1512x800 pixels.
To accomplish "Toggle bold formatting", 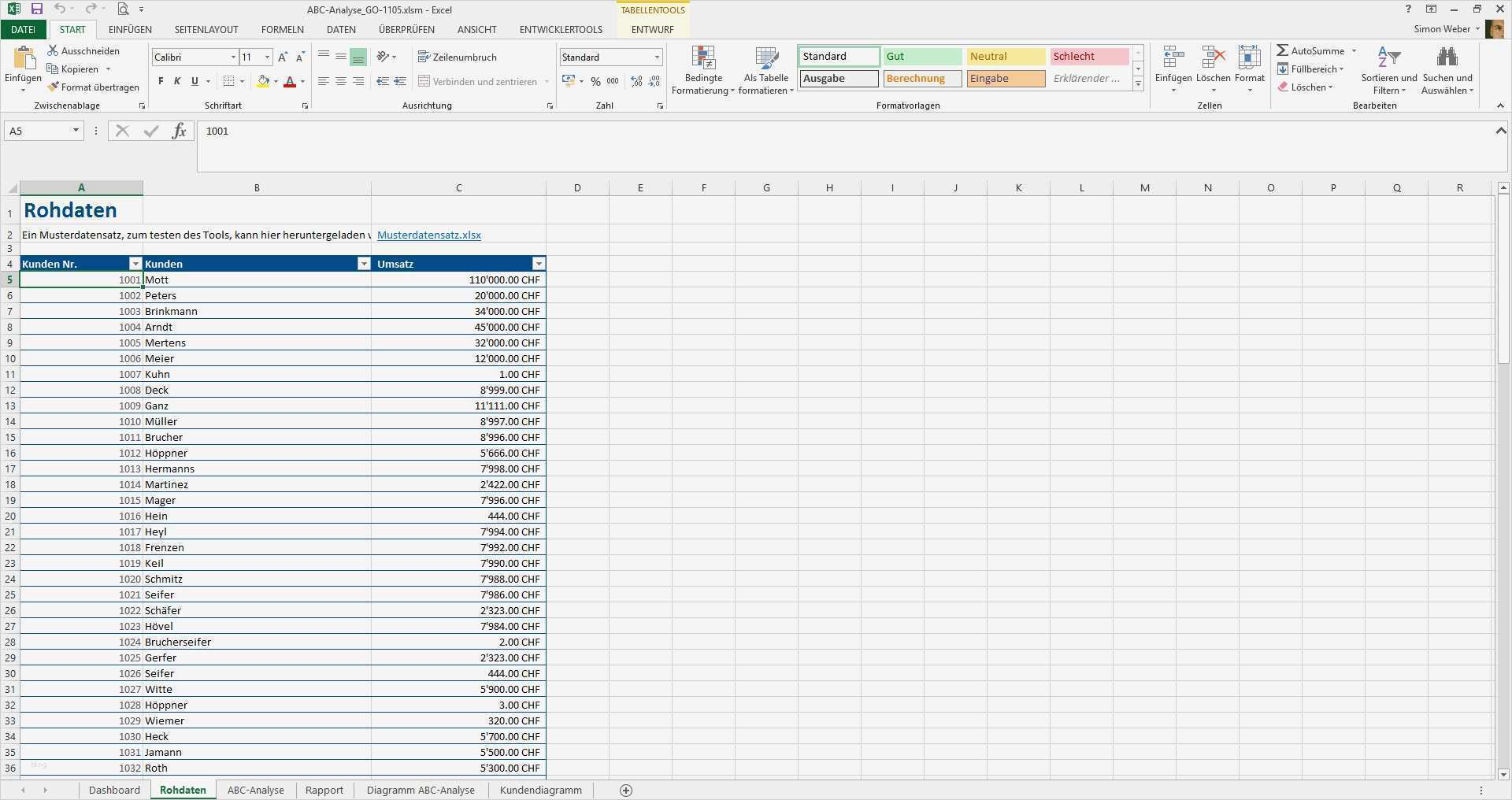I will [x=161, y=80].
